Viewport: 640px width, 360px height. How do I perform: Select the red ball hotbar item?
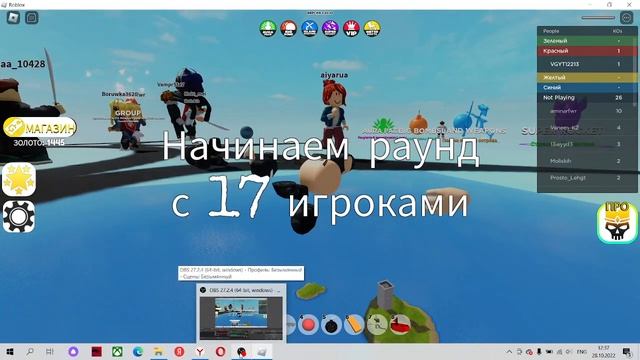[x=308, y=325]
